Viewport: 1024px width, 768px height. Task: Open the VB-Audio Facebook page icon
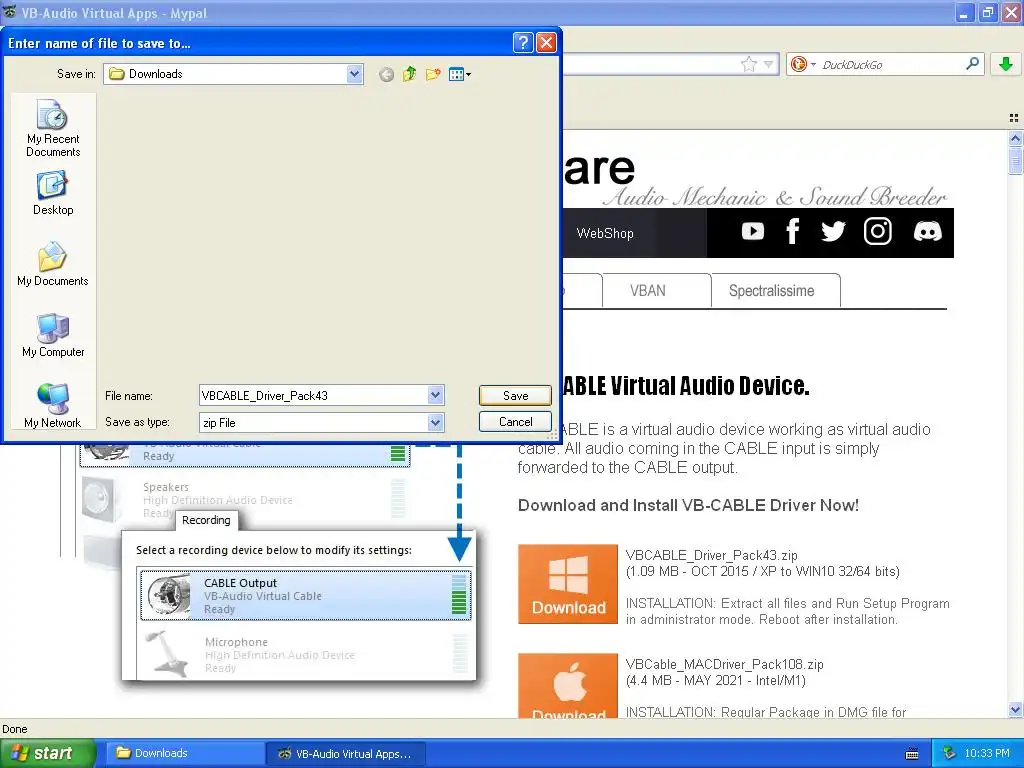click(793, 231)
